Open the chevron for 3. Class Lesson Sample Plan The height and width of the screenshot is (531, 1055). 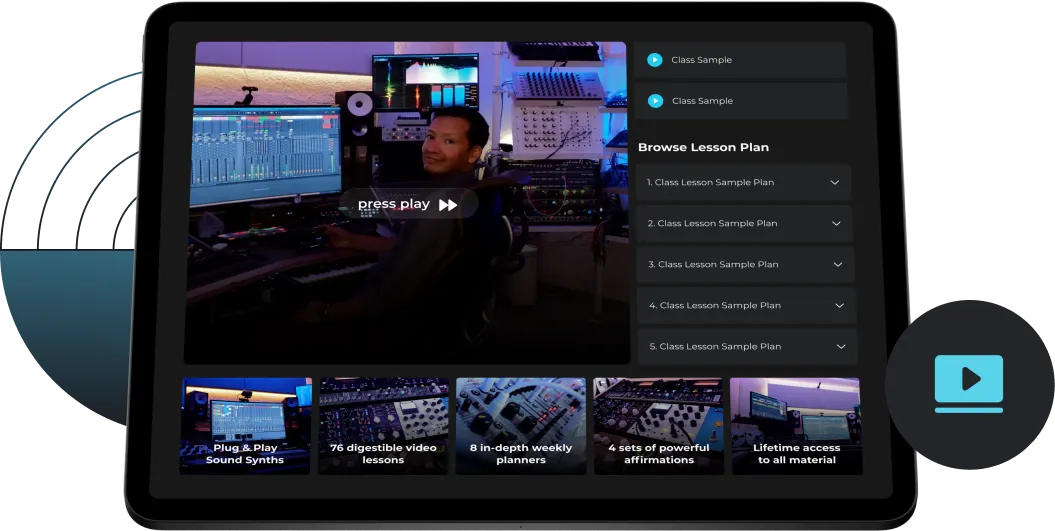click(838, 265)
